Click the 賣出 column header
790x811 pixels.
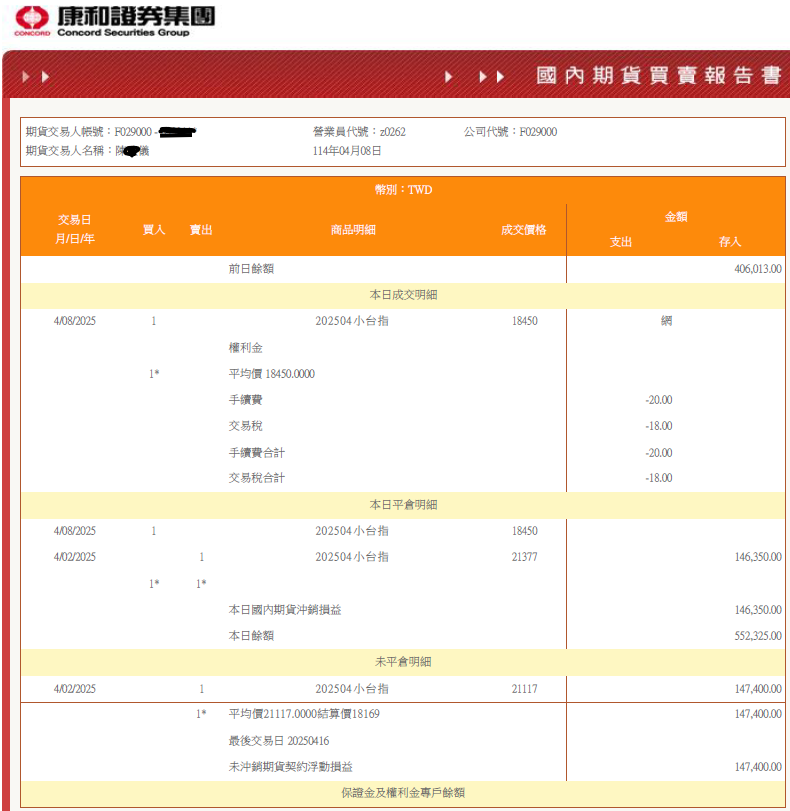pos(201,230)
